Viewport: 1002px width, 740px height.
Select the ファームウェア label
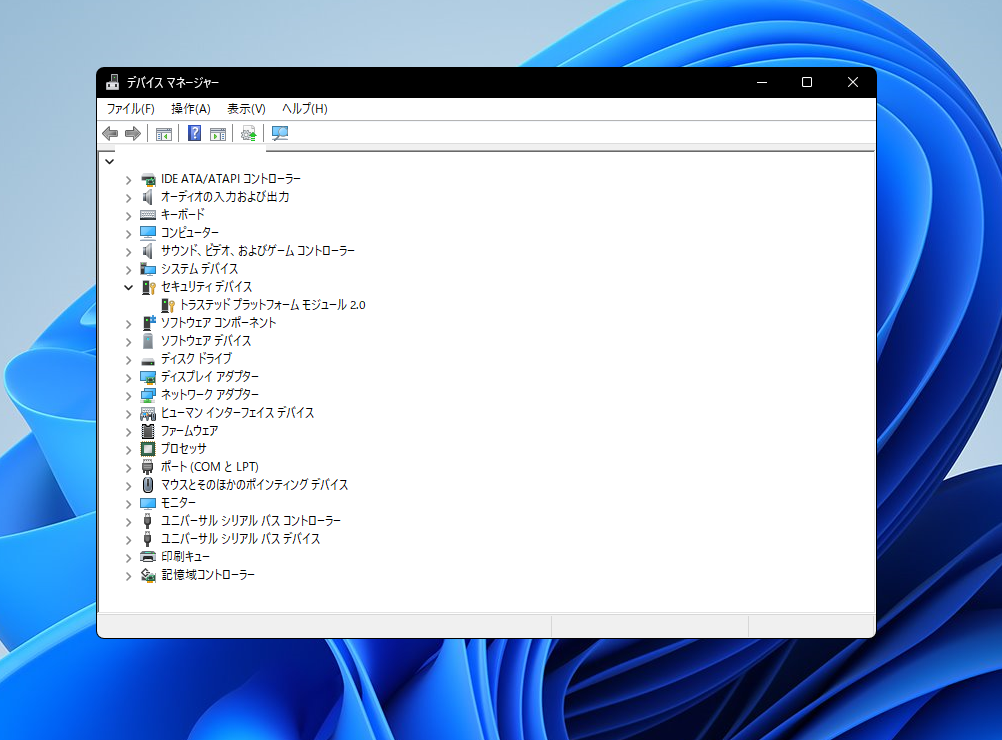tap(189, 431)
